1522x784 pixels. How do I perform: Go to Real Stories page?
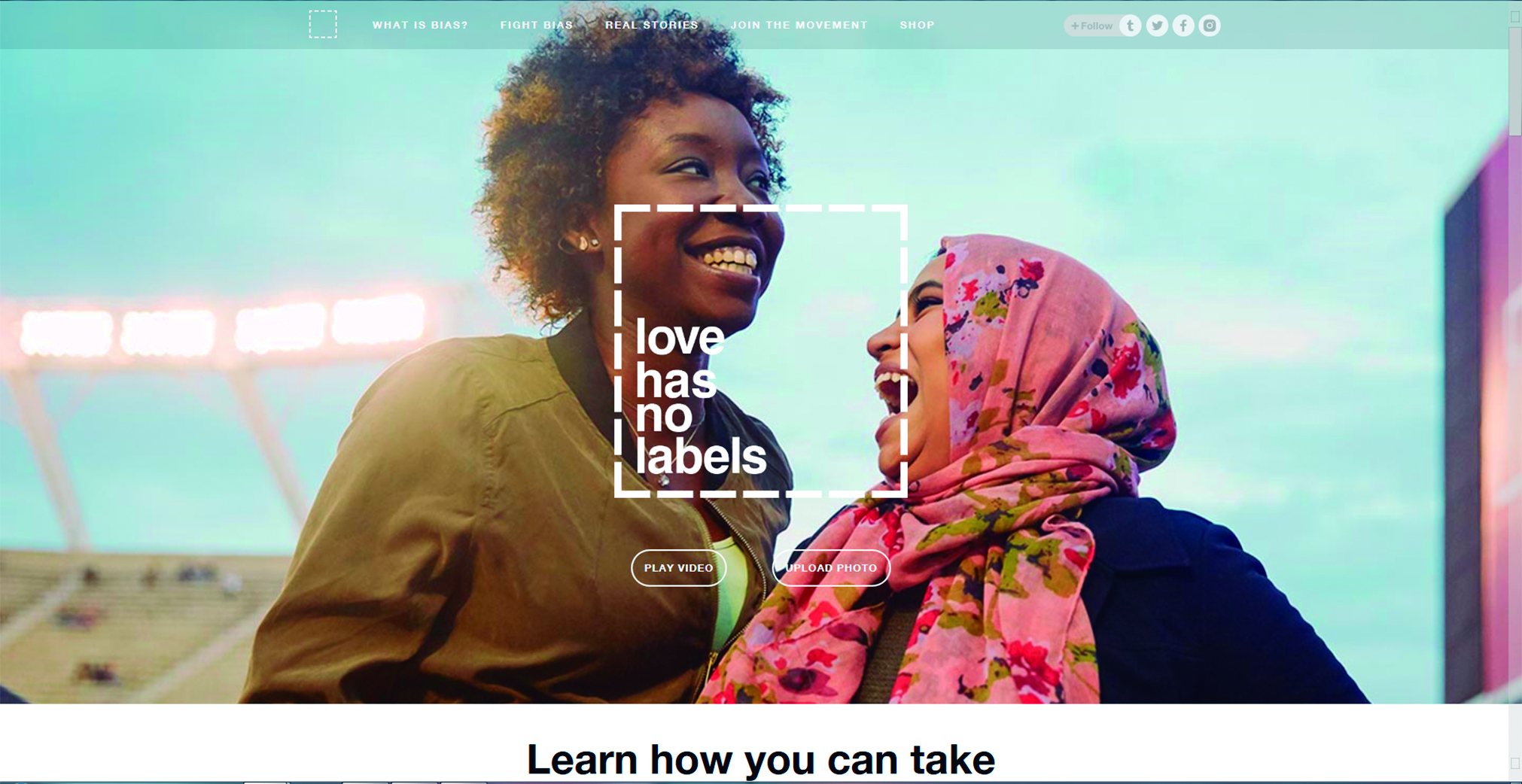652,25
